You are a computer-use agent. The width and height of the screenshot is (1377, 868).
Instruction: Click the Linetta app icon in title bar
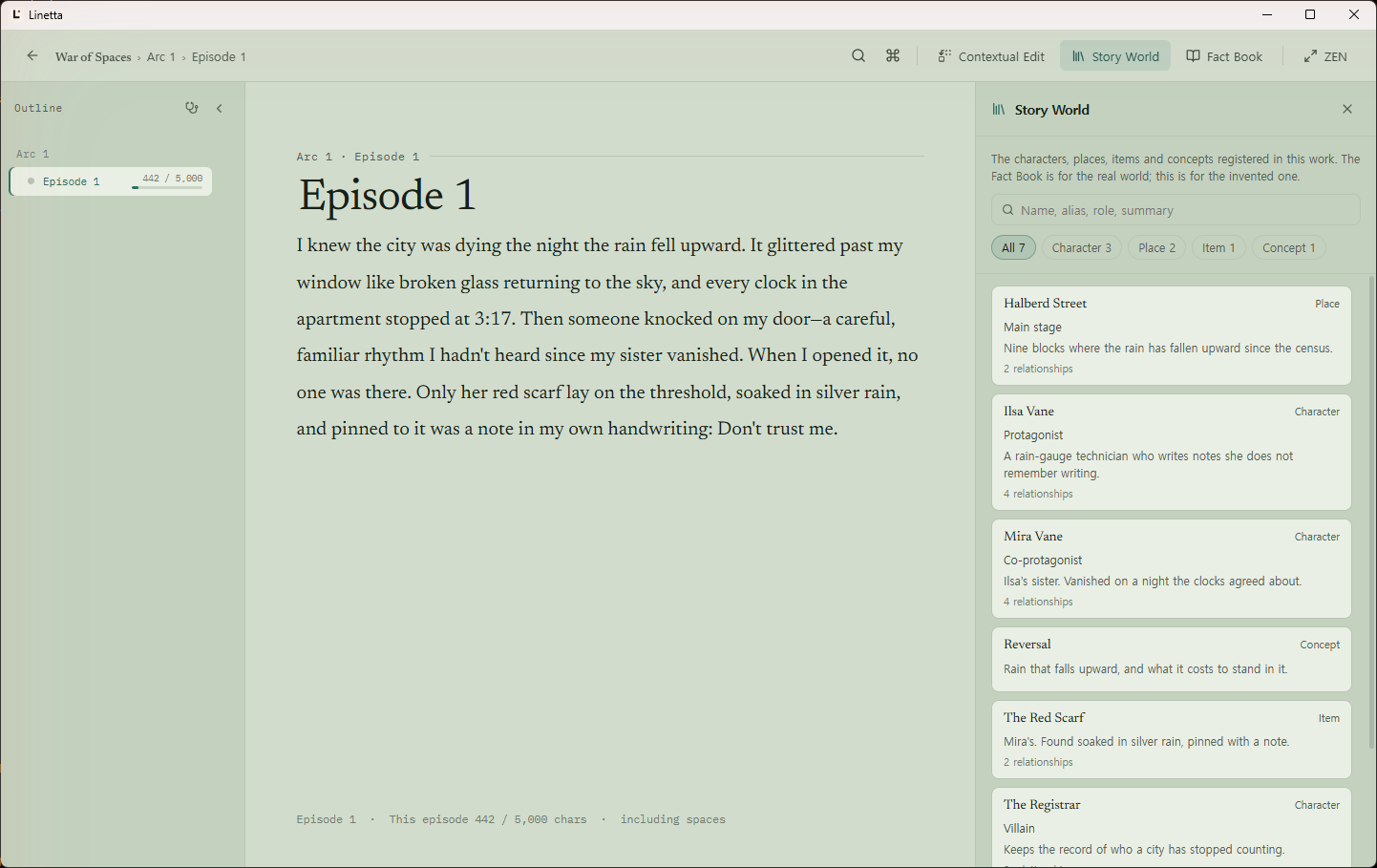pos(16,14)
